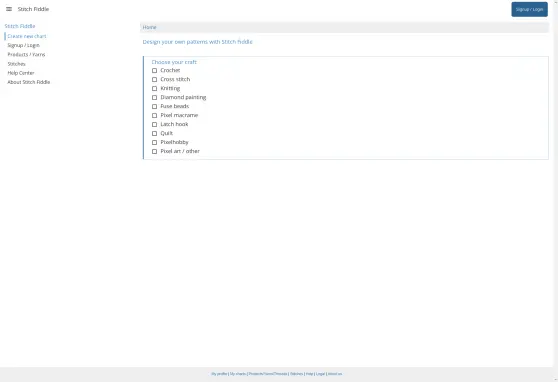Click the Design your own patterns heading
The height and width of the screenshot is (382, 558).
198,42
